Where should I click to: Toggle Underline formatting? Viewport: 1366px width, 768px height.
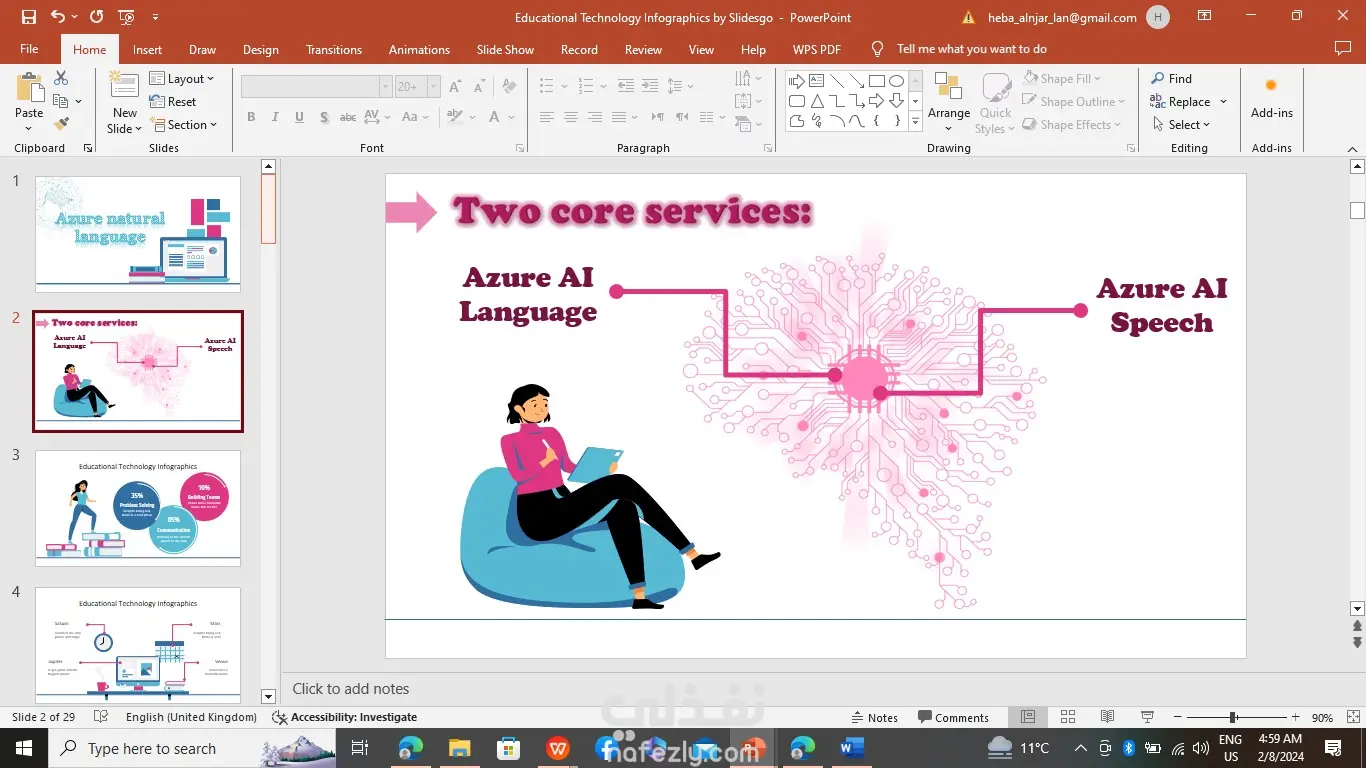pos(299,117)
